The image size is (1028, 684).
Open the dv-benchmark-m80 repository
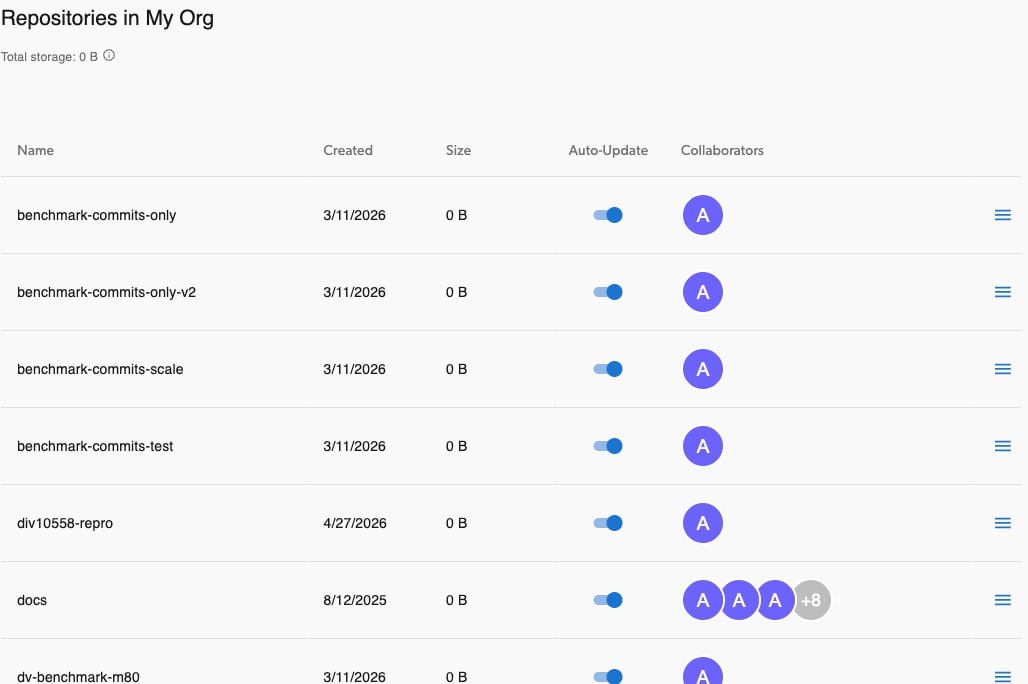[78, 677]
